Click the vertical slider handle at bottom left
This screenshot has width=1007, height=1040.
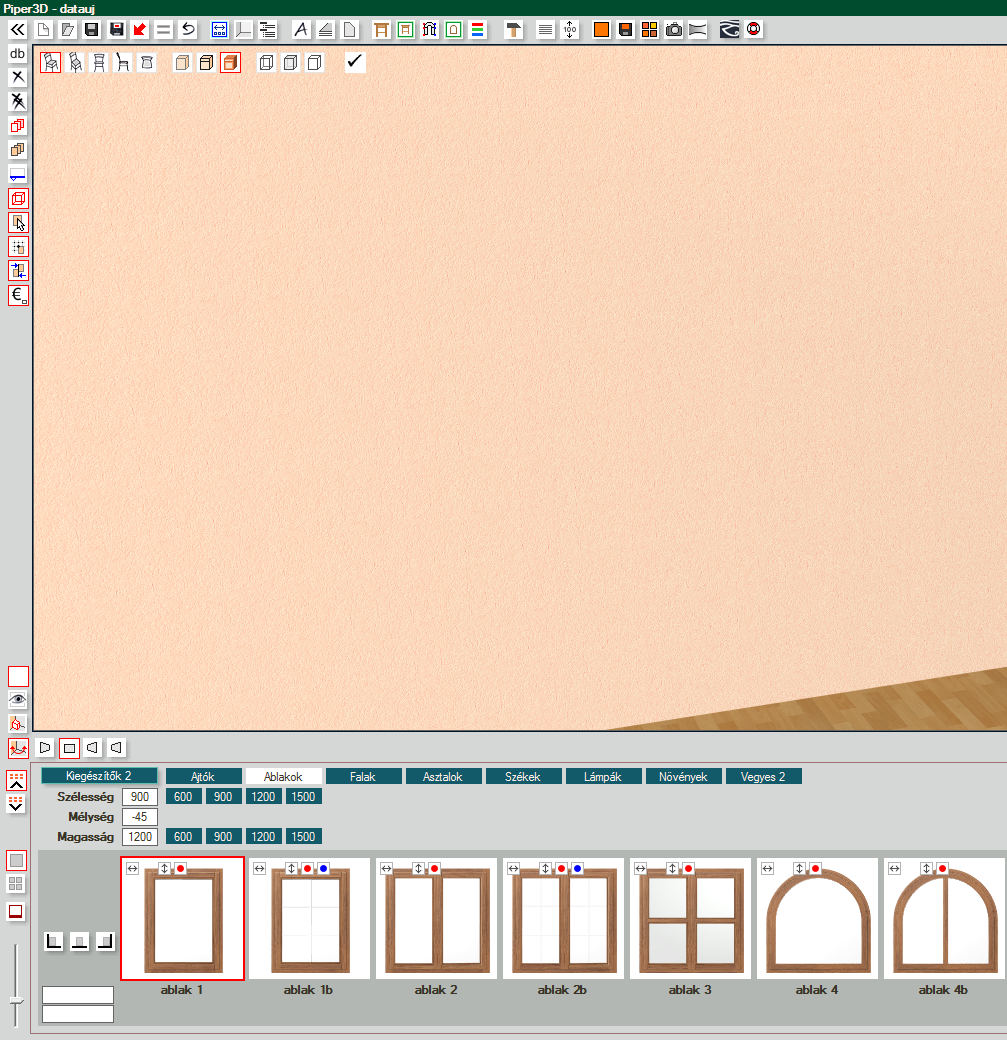[x=16, y=999]
